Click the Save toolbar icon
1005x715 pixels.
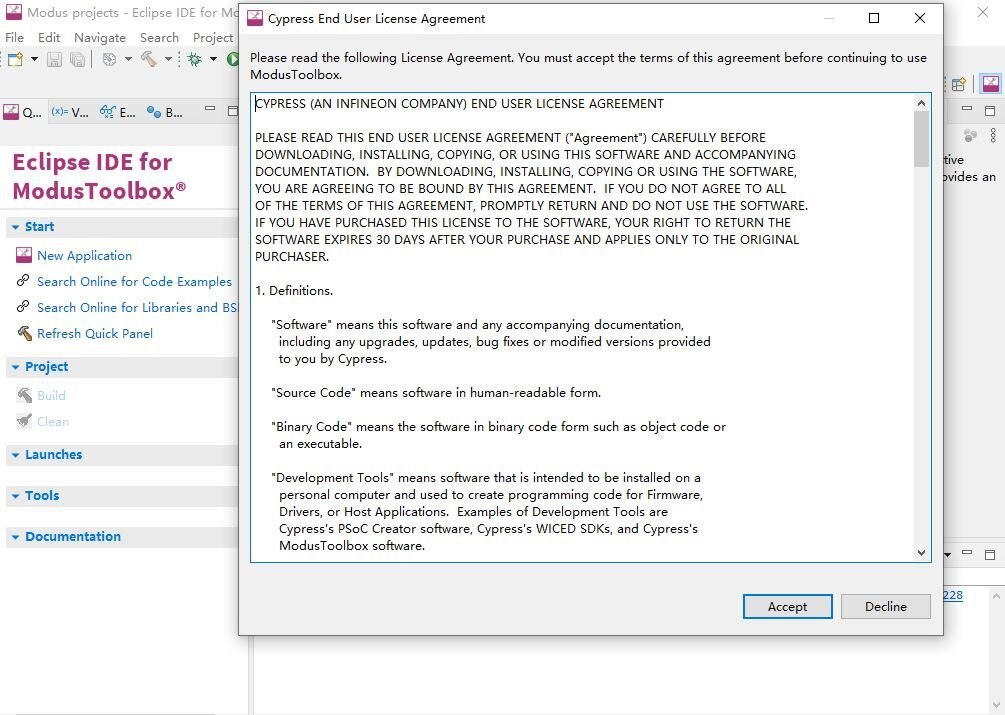54,60
